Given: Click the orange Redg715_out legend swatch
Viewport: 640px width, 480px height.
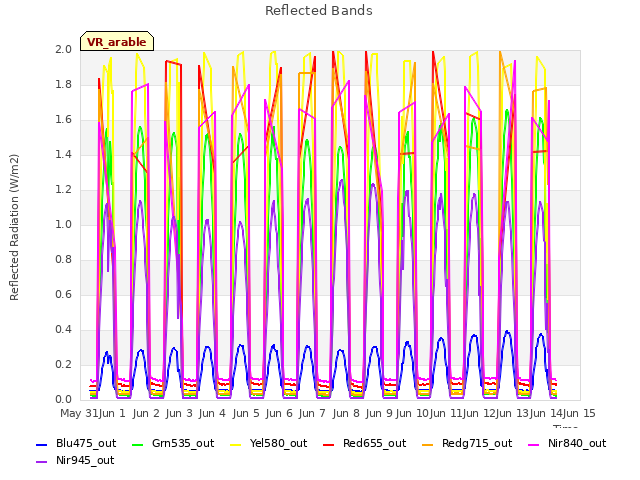Looking at the screenshot, I should pos(427,444).
